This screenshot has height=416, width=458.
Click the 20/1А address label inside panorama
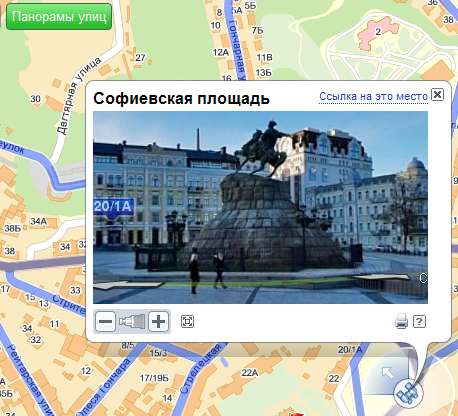click(114, 207)
